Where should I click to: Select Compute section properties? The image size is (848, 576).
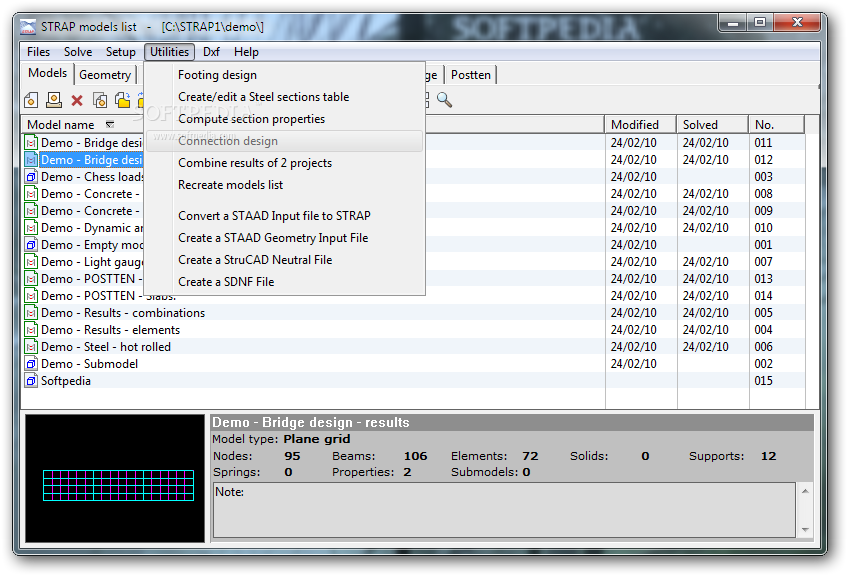284,119
